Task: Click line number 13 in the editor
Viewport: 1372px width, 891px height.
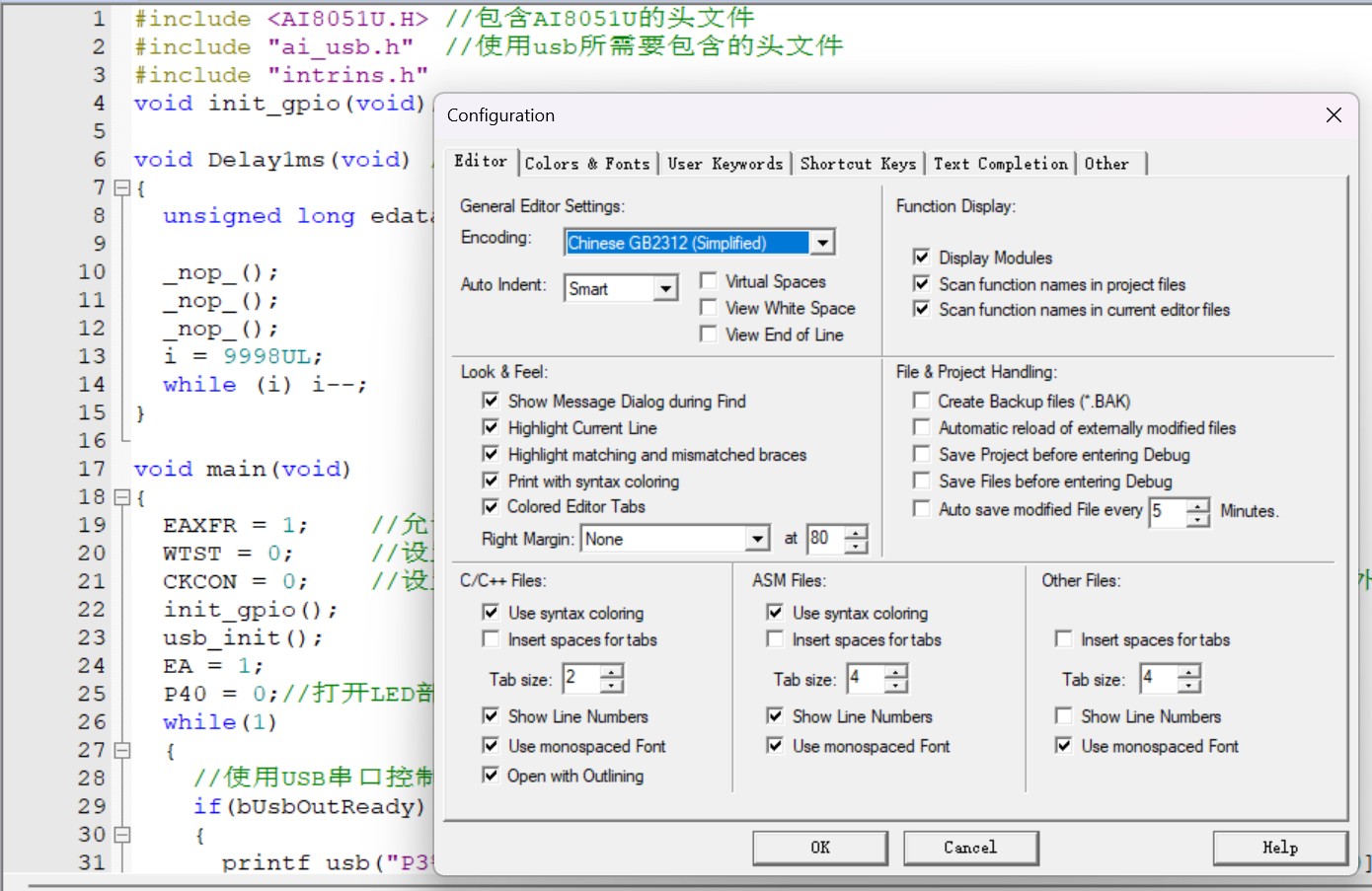Action: pos(92,356)
